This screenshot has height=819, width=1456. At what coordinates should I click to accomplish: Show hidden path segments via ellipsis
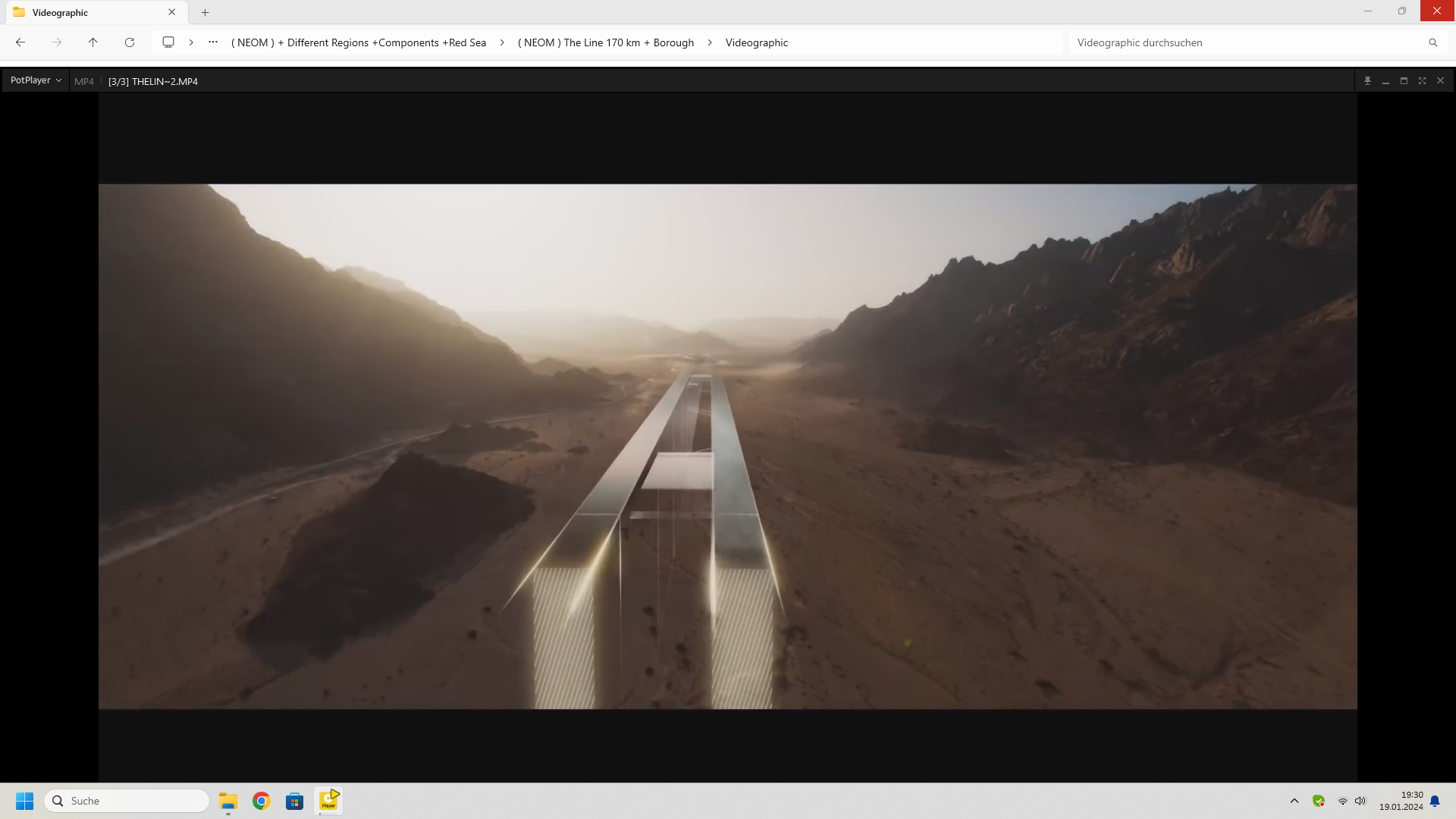tap(213, 42)
